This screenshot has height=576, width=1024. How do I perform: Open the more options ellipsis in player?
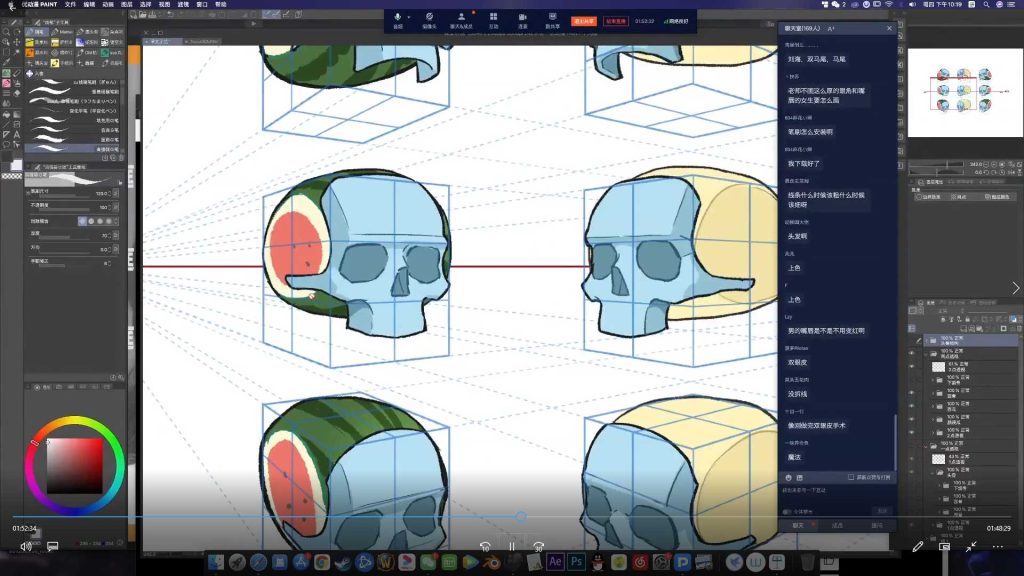pos(997,547)
